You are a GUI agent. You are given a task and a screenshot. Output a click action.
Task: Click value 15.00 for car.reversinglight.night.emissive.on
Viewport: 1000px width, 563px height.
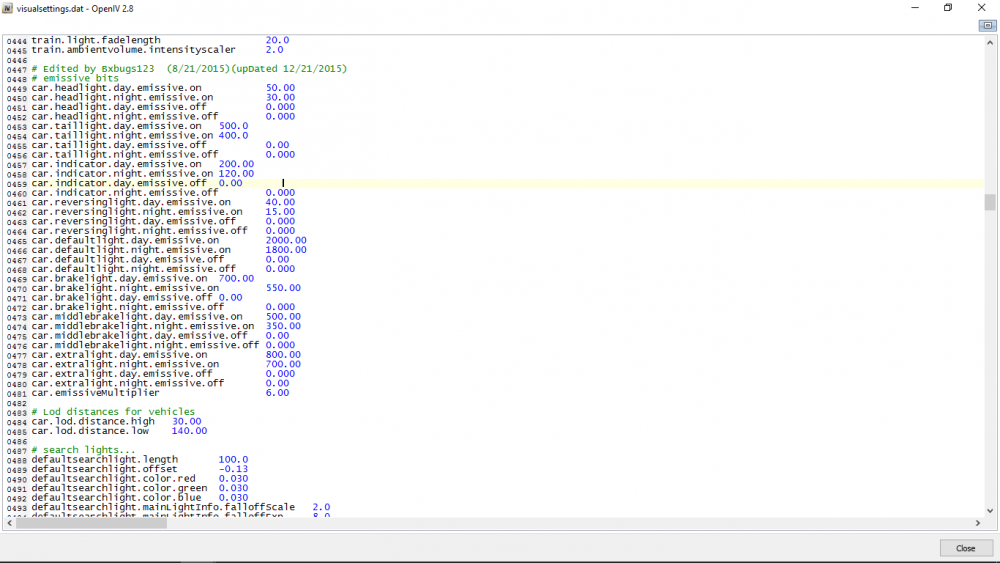280,212
